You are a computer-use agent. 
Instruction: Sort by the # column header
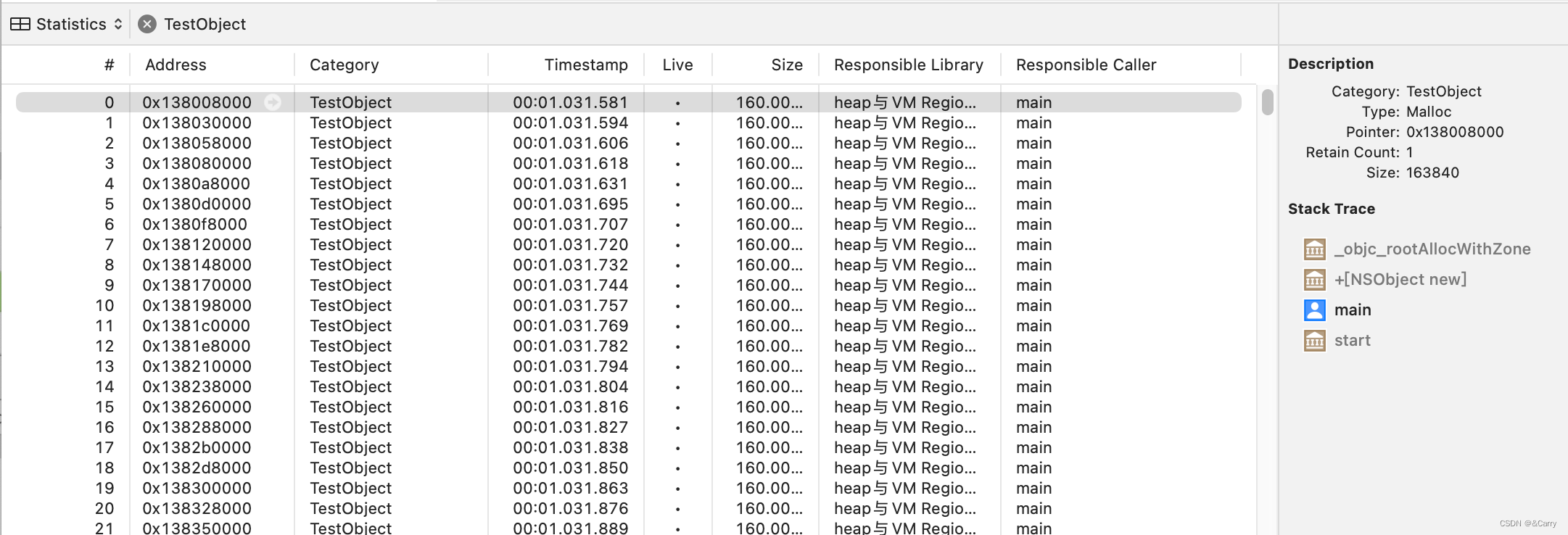109,65
